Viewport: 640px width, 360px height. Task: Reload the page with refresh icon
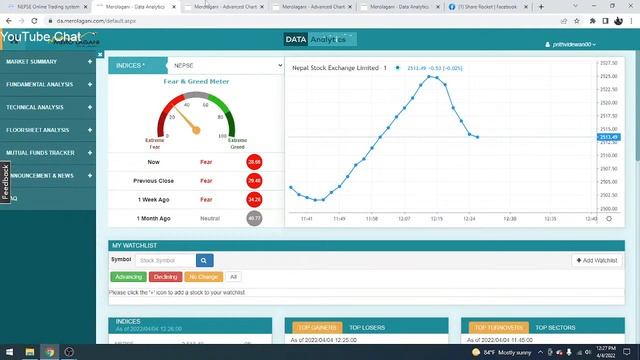(x=34, y=21)
